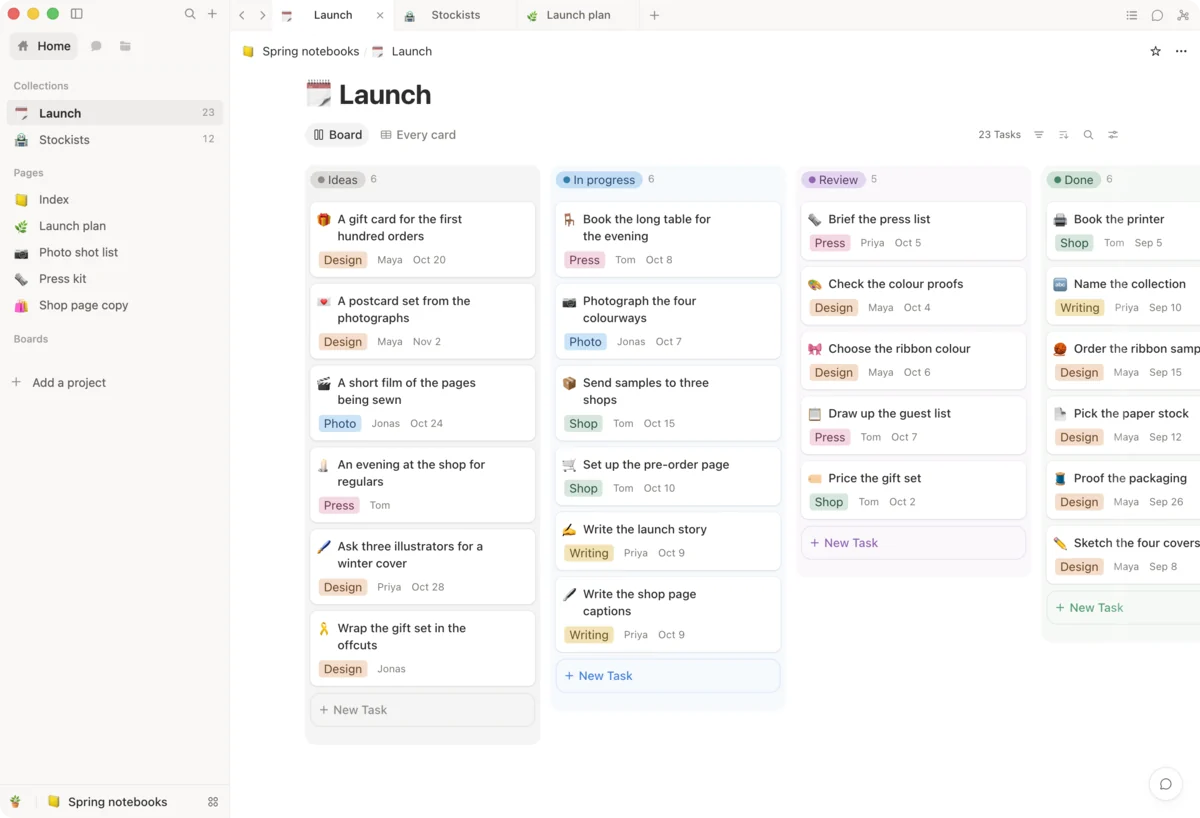The height and width of the screenshot is (818, 1200).
Task: Click the gift emoji icon on the gift card task
Action: 324,220
